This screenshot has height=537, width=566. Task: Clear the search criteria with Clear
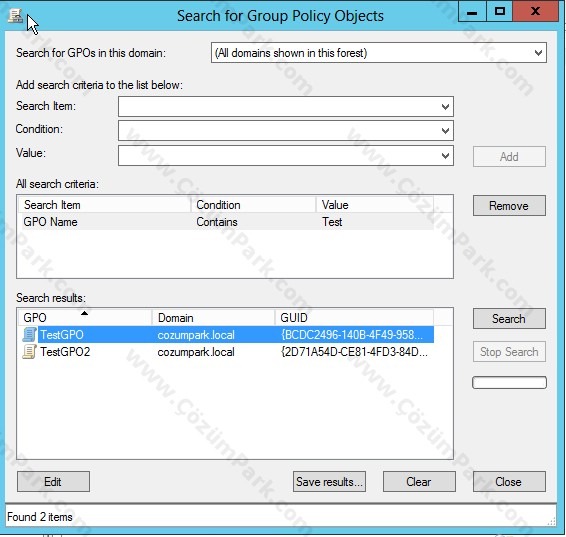tap(419, 481)
